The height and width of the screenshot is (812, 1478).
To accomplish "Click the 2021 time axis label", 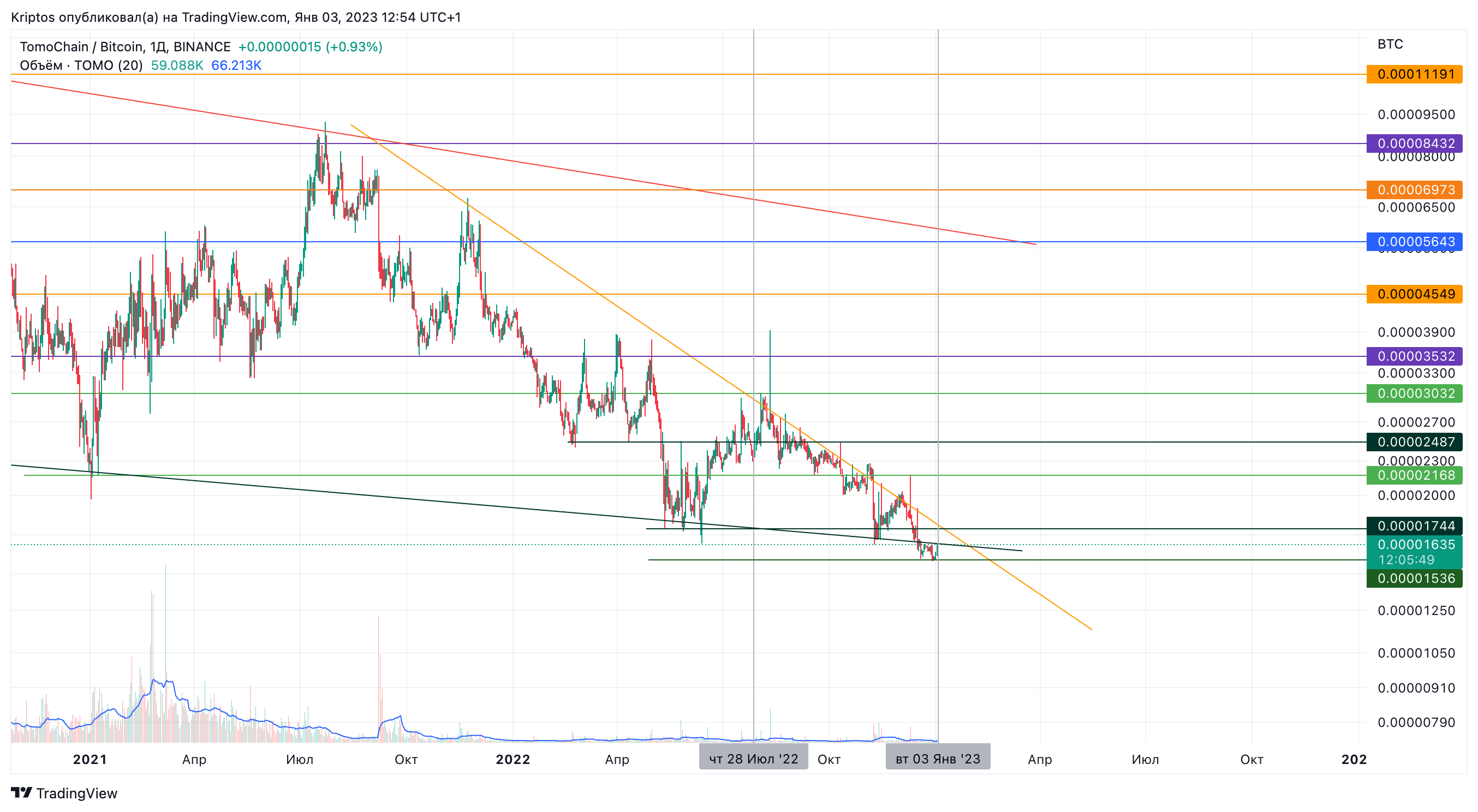I will coord(90,759).
